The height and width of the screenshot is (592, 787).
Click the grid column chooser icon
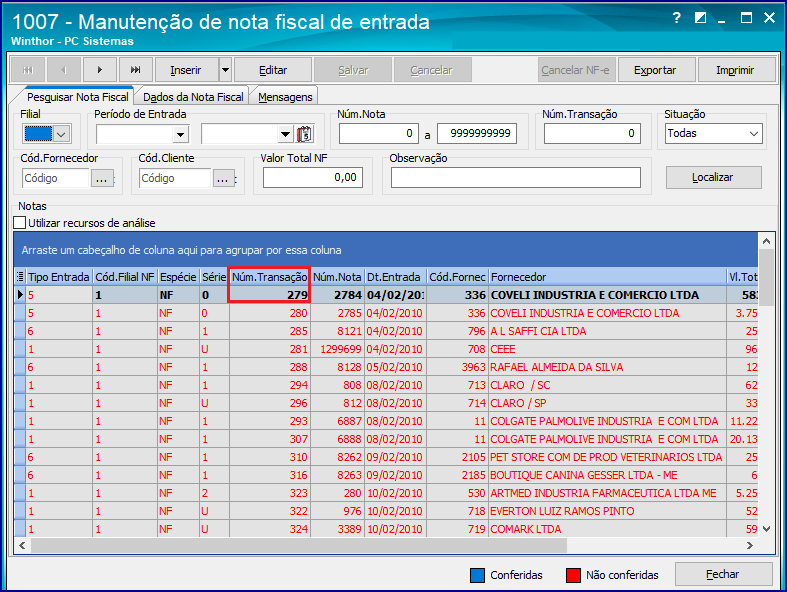20,277
